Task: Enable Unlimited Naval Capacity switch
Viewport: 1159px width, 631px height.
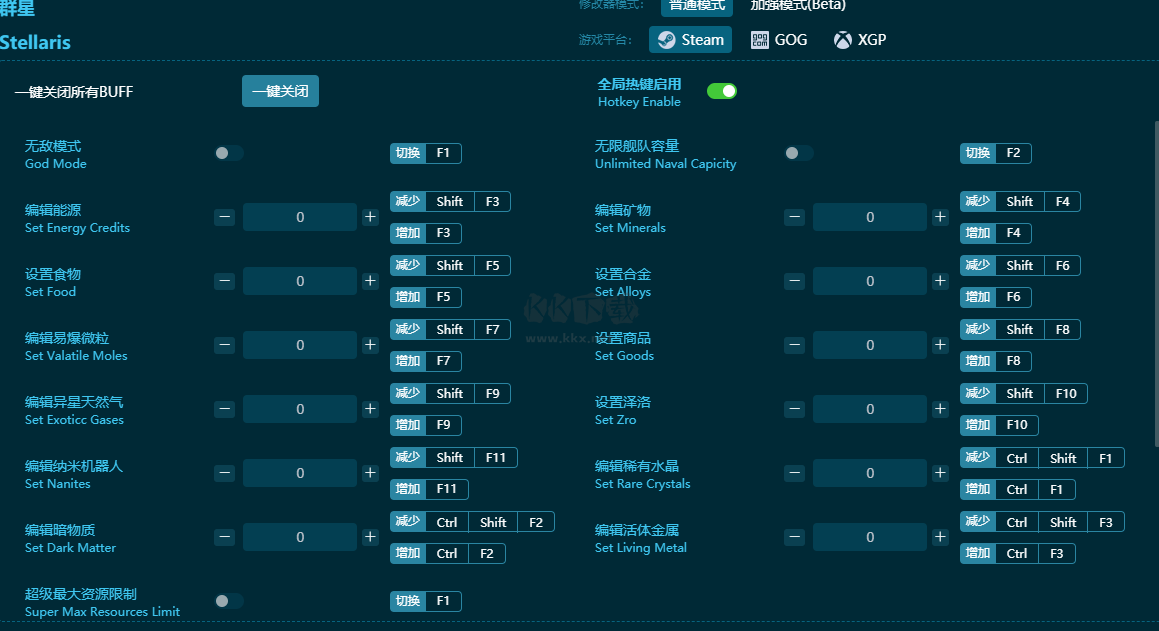Action: 799,153
